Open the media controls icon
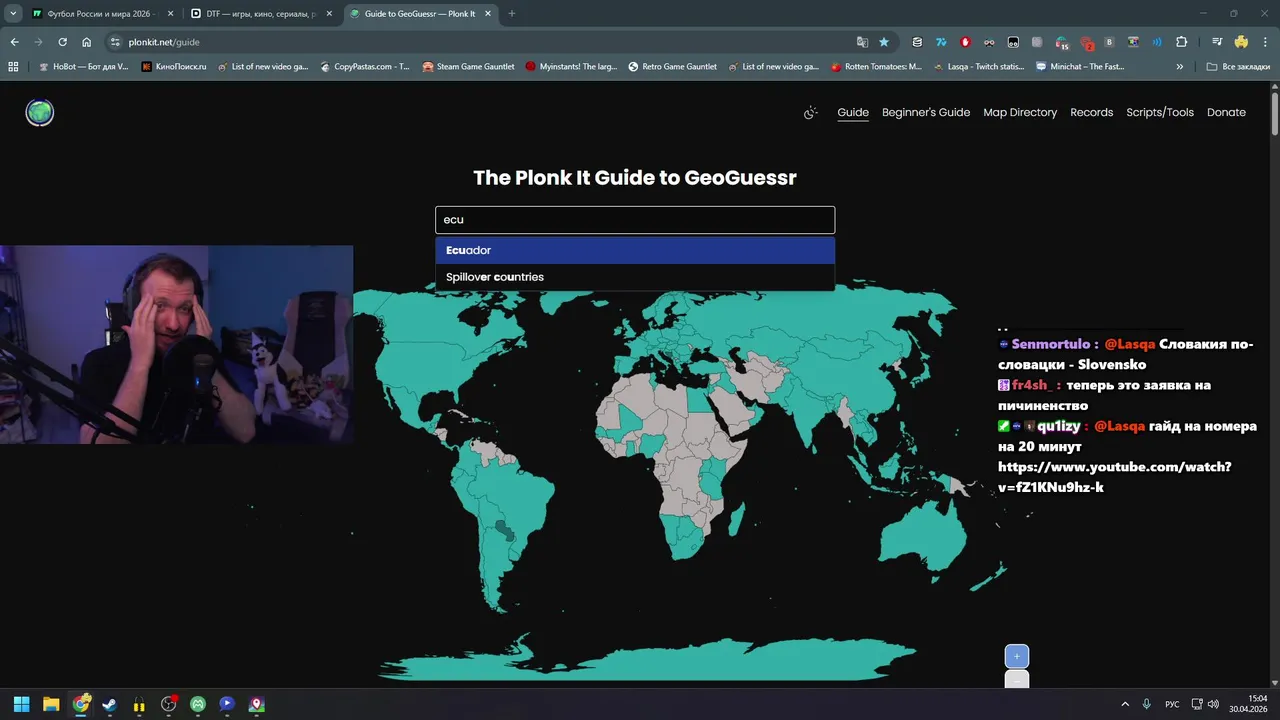This screenshot has height=720, width=1280. click(x=1217, y=42)
